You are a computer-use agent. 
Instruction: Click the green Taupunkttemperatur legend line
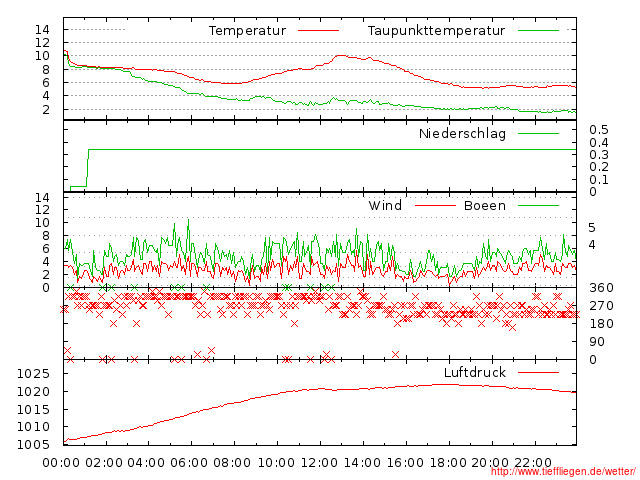[x=538, y=30]
